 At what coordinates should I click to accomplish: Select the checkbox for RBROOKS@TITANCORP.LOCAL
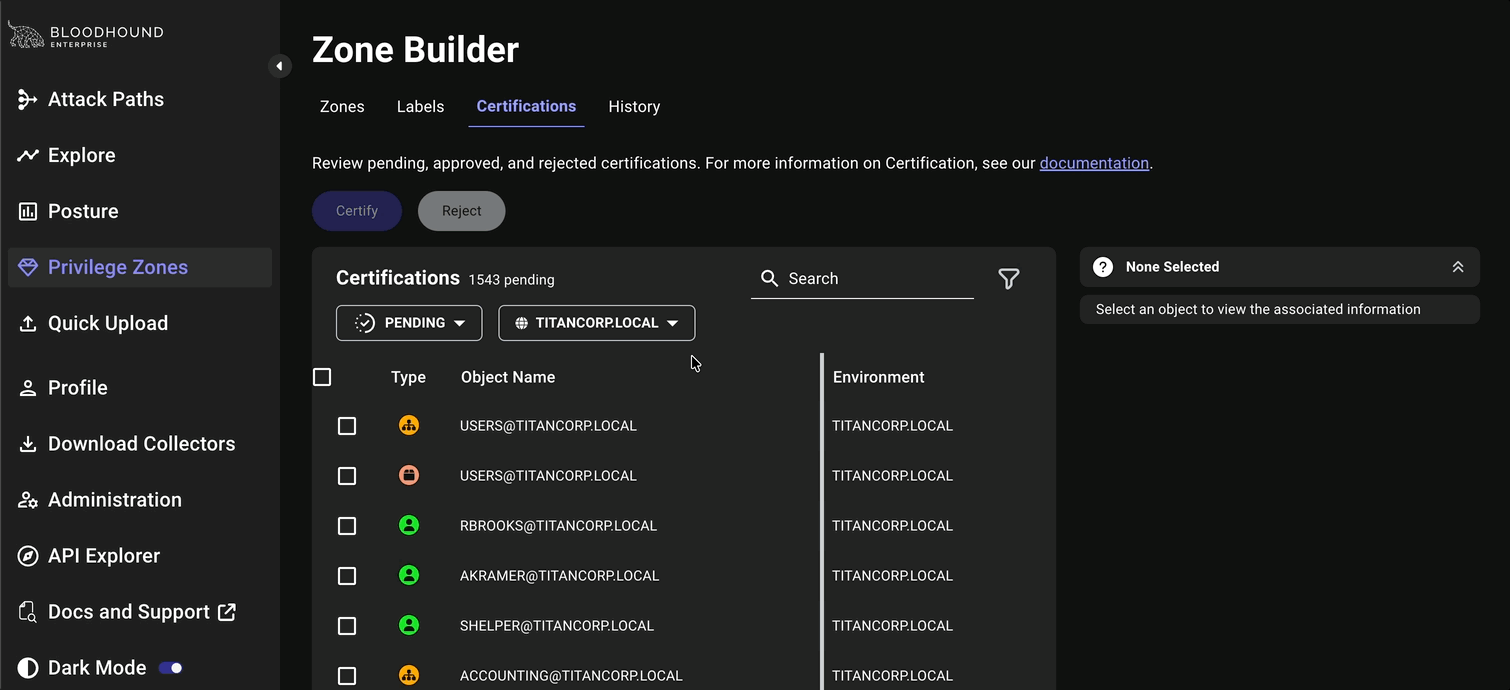347,526
